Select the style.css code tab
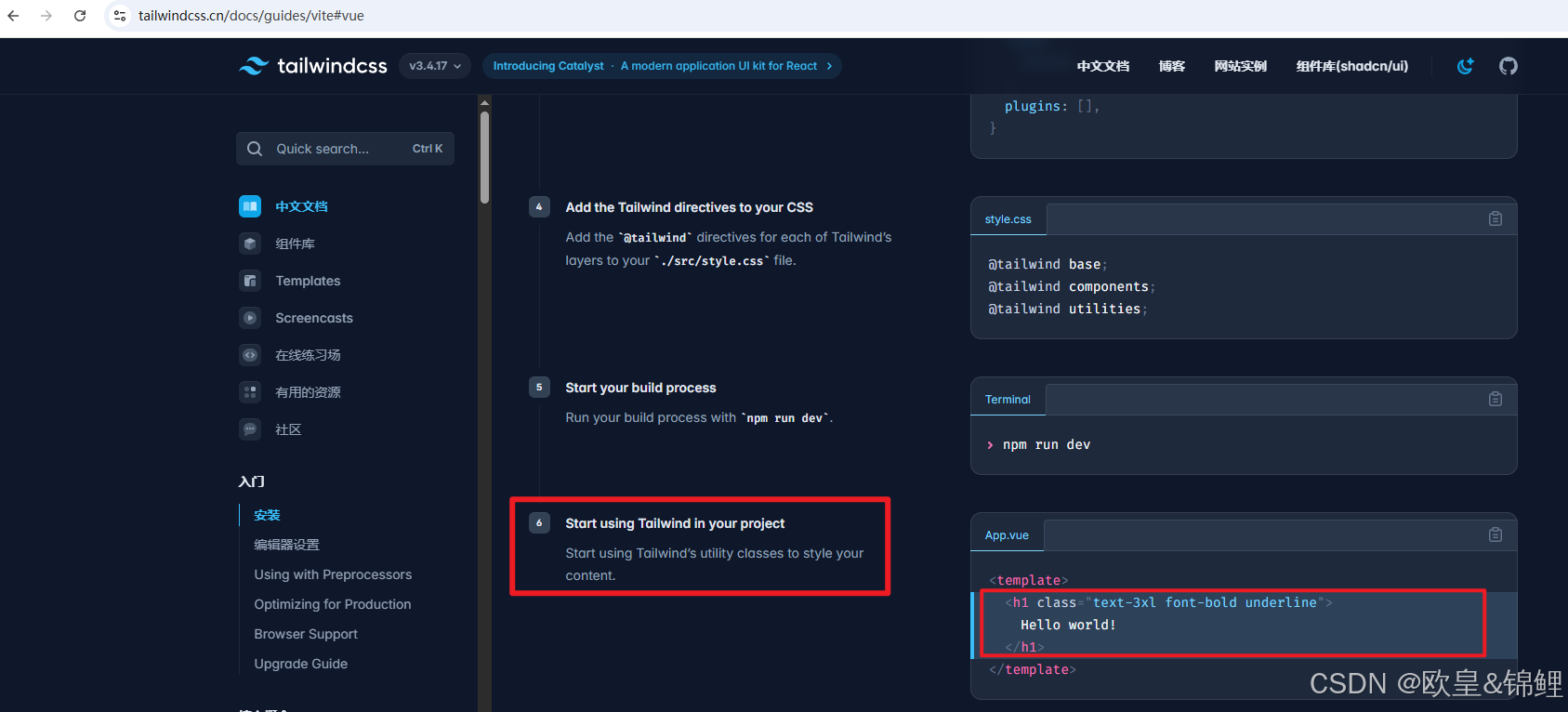 click(1008, 219)
